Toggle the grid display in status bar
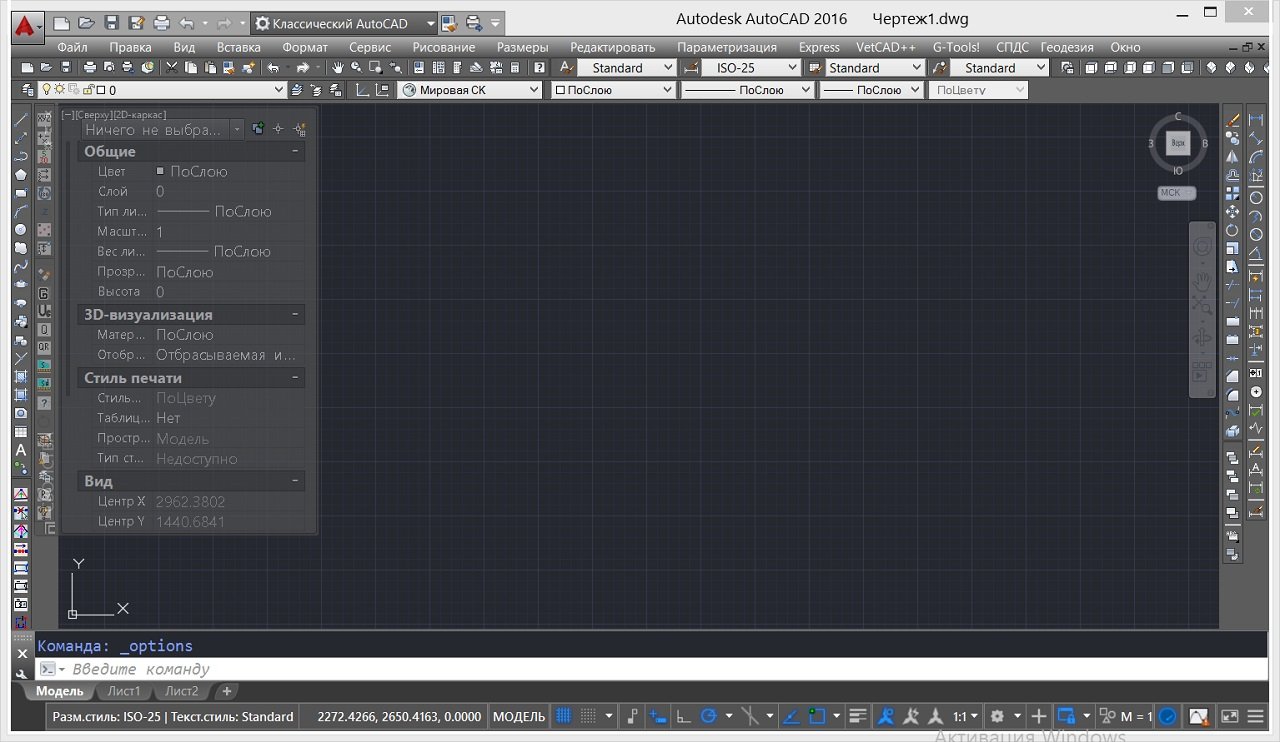This screenshot has width=1280, height=742. click(x=564, y=716)
